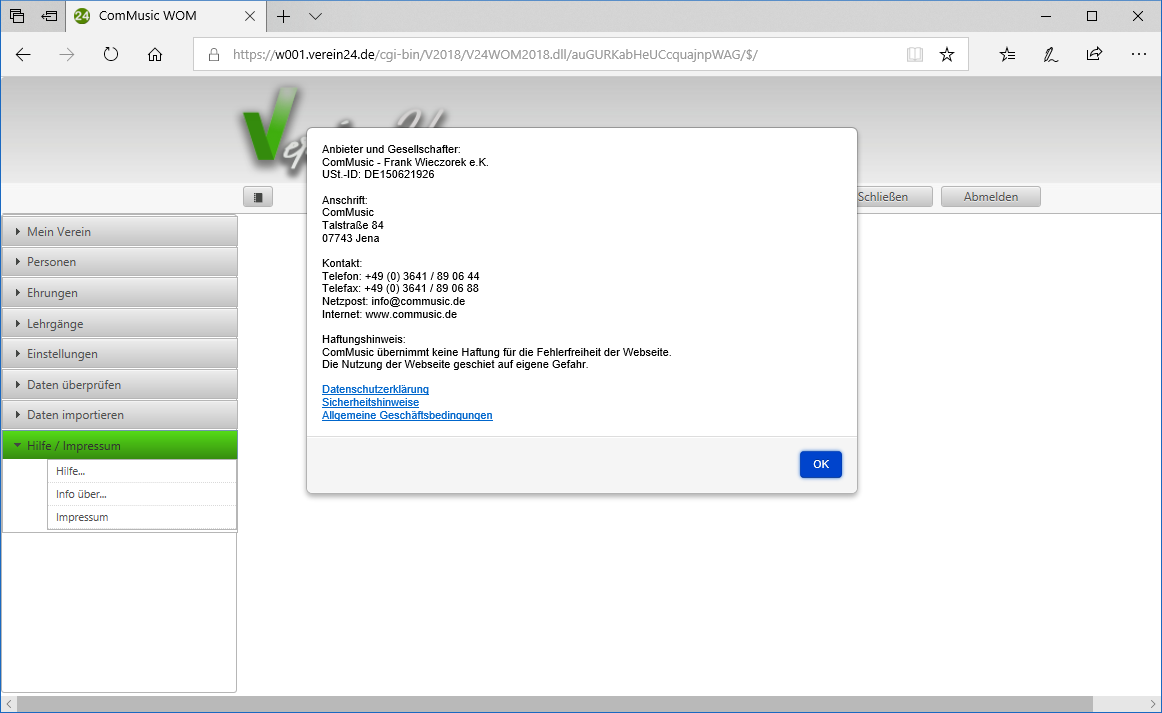Expand the Mein Verein section
Viewport: 1162px width, 713px height.
119,231
